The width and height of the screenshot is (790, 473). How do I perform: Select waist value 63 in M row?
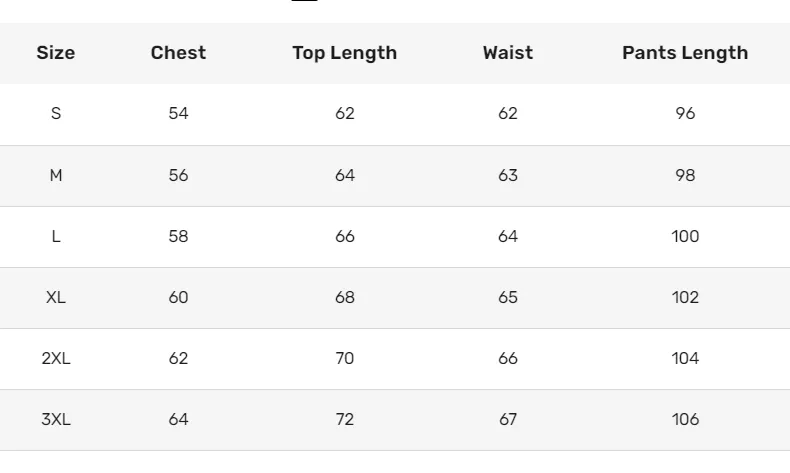pos(508,175)
